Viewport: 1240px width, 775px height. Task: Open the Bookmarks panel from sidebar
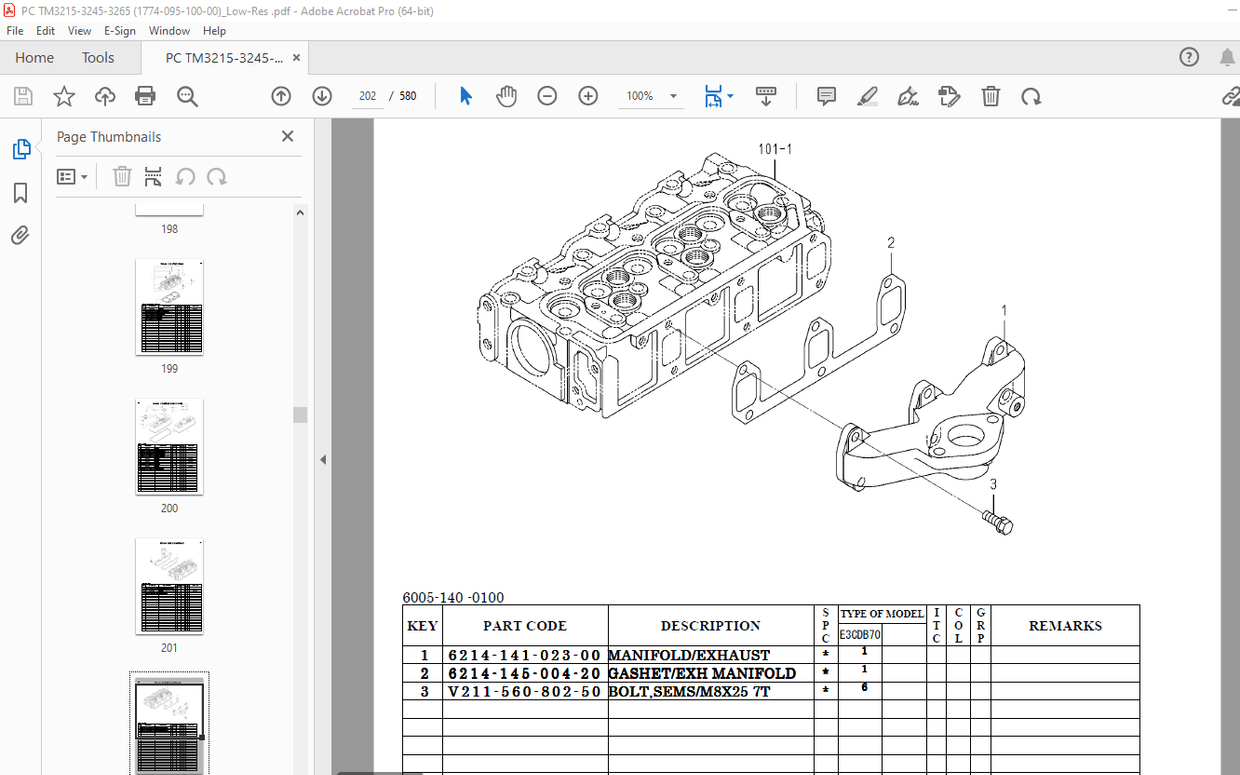pyautogui.click(x=21, y=192)
